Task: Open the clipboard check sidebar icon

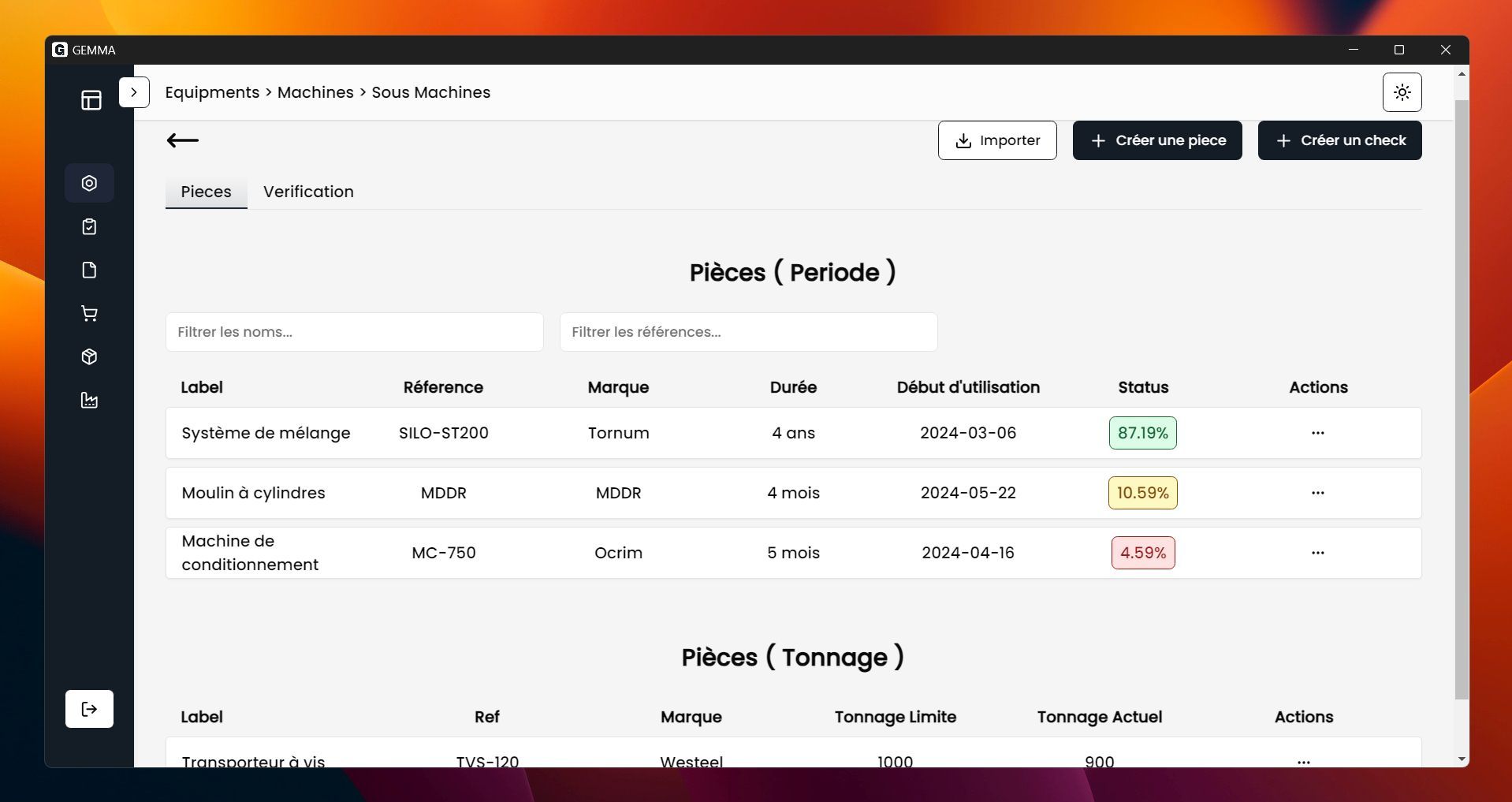Action: click(x=89, y=227)
